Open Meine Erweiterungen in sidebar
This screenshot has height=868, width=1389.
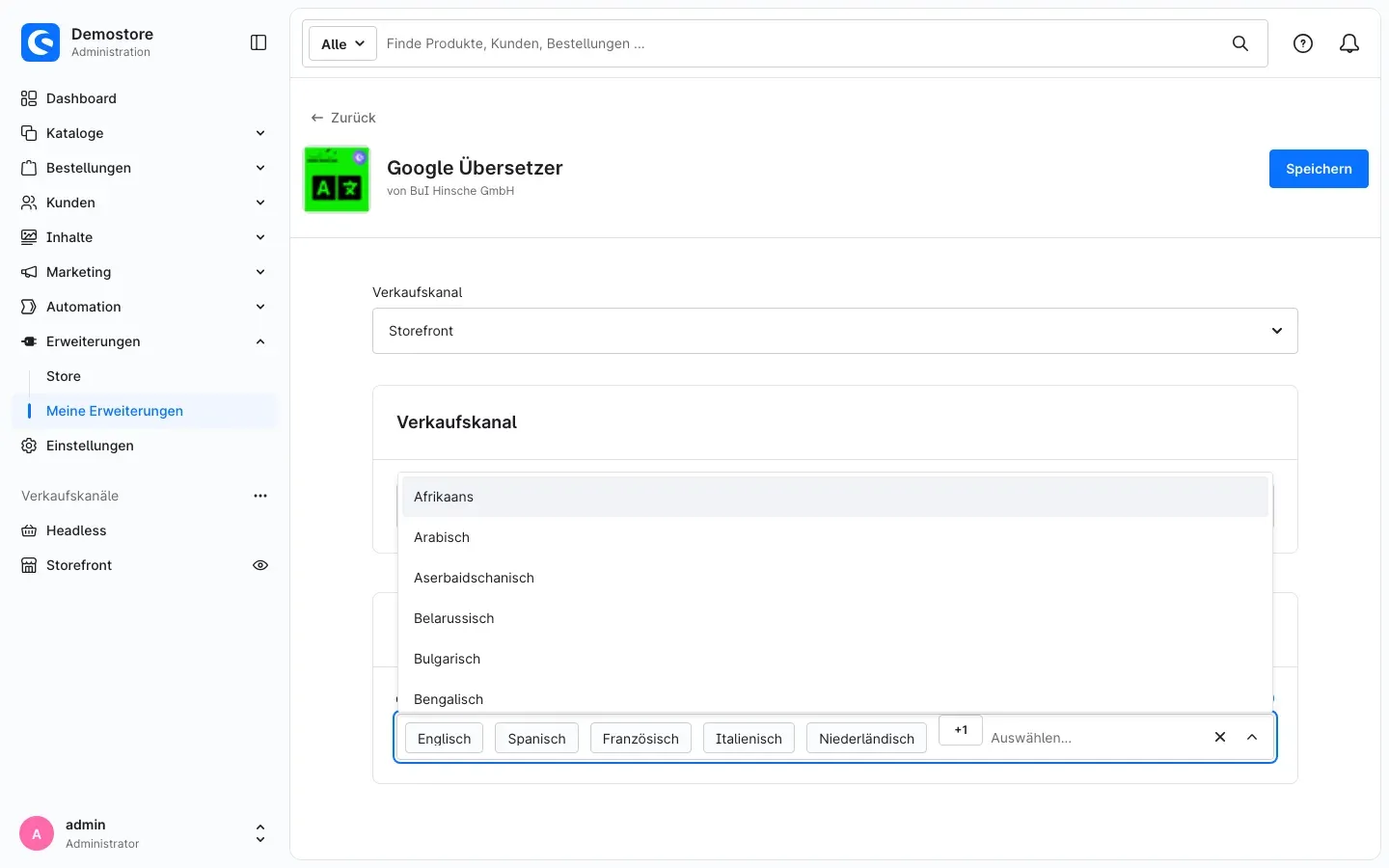pyautogui.click(x=145, y=411)
